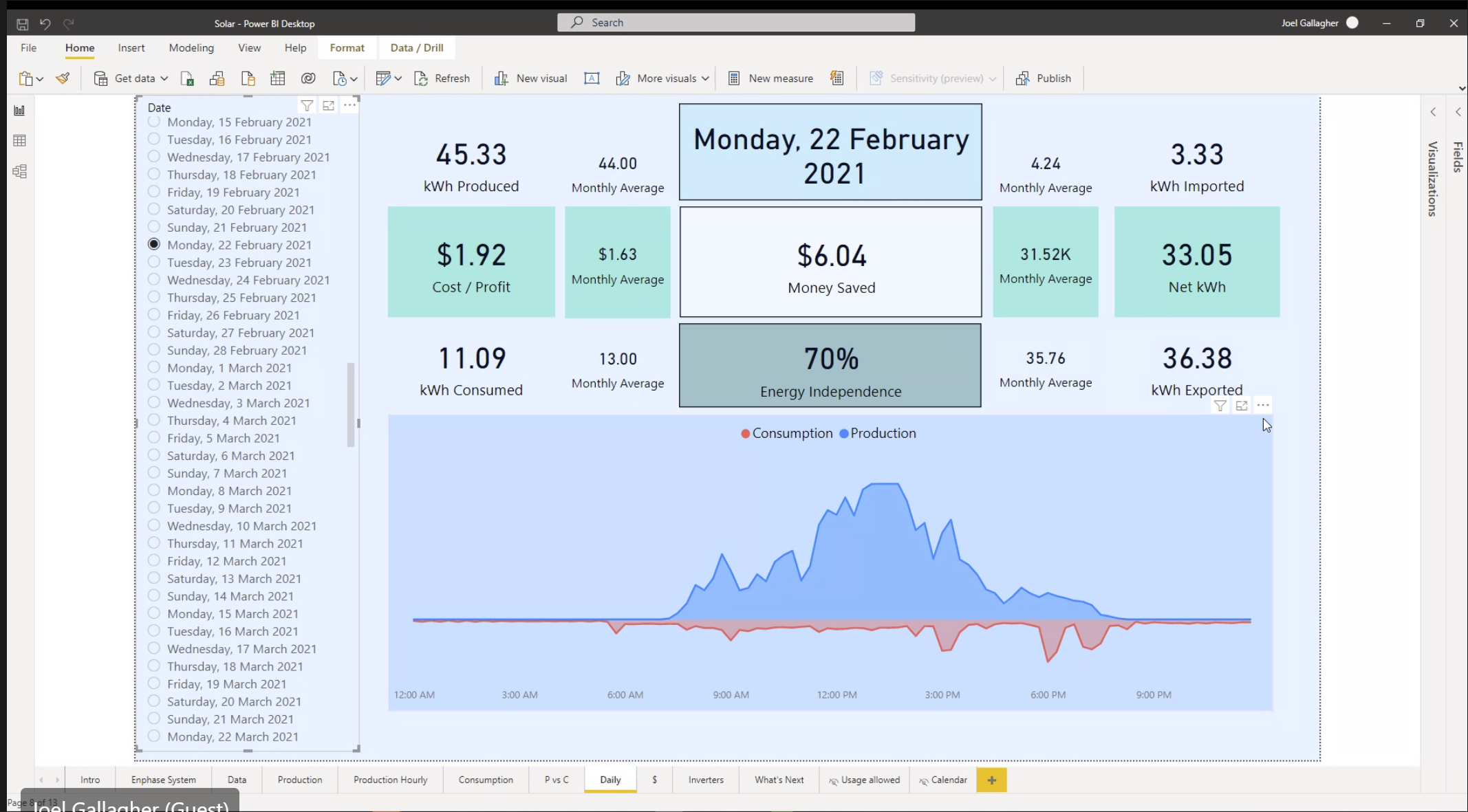Click the Enter data table icon
The width and height of the screenshot is (1468, 812).
pos(277,78)
